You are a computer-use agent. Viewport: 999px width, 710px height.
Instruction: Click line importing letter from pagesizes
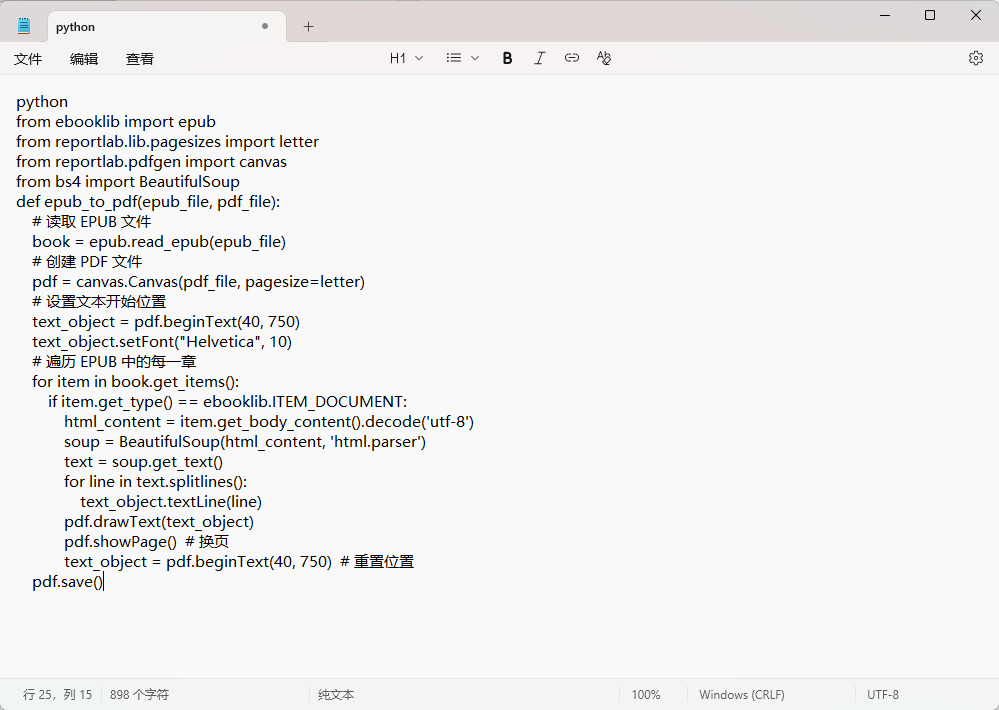tap(168, 141)
